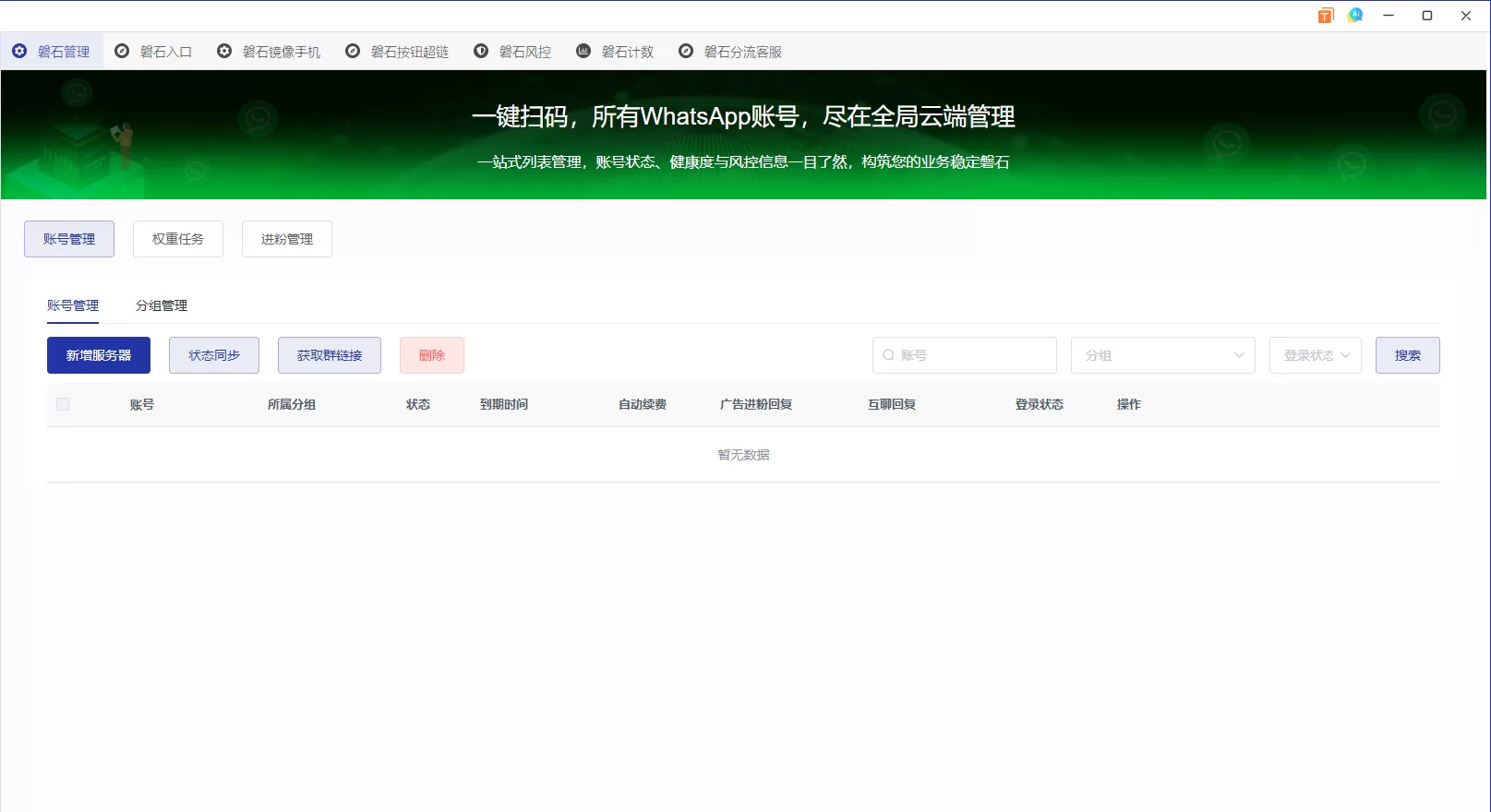Click the 到期时间 column header
The height and width of the screenshot is (812, 1491).
504,404
